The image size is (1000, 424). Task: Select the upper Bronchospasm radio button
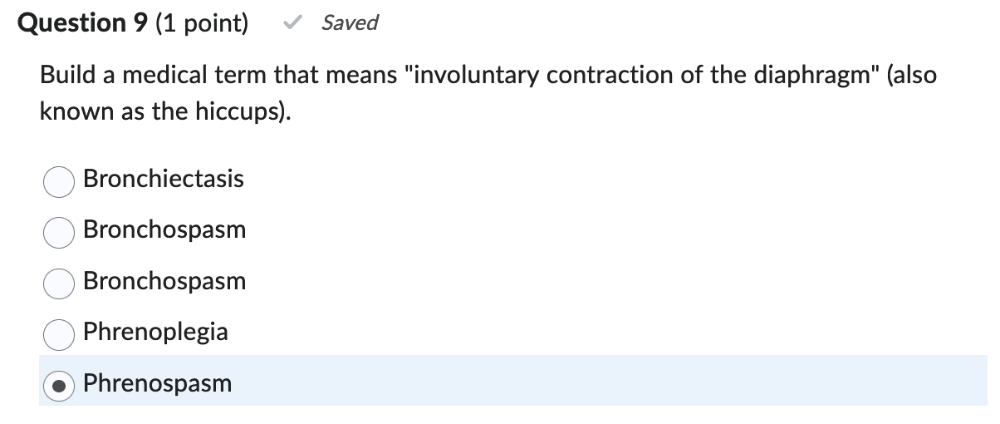pyautogui.click(x=59, y=232)
